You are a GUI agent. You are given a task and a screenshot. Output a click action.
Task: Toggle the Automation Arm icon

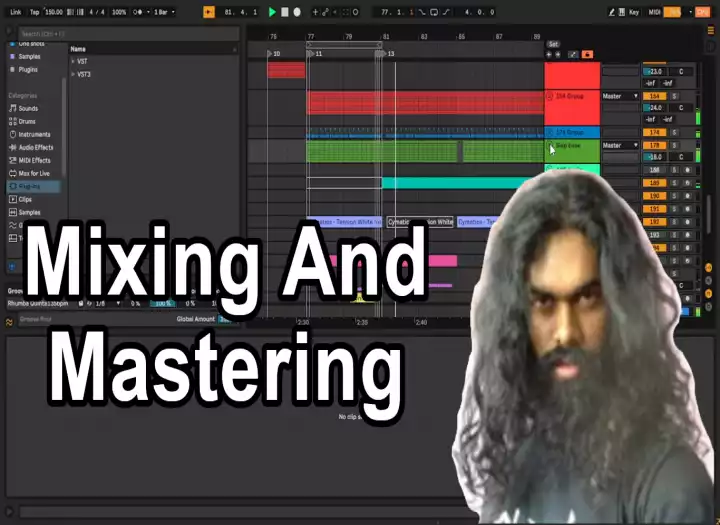326,12
